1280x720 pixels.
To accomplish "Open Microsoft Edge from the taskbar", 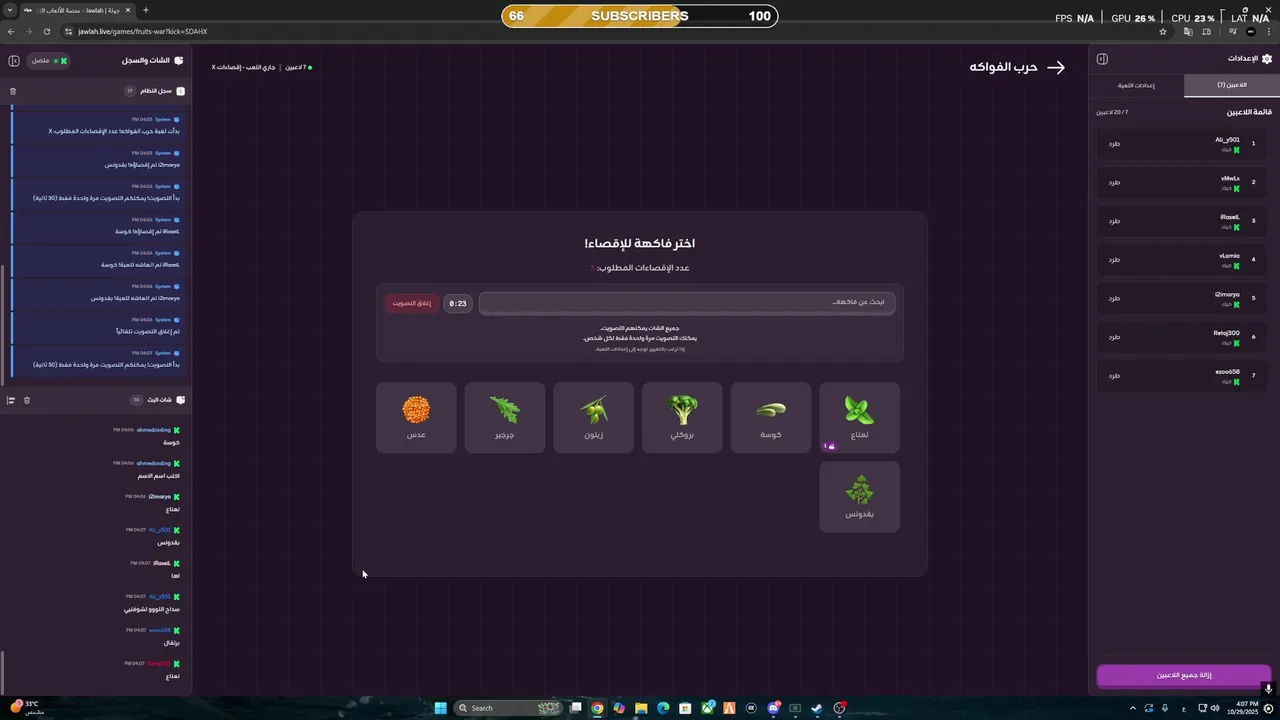I will [663, 708].
